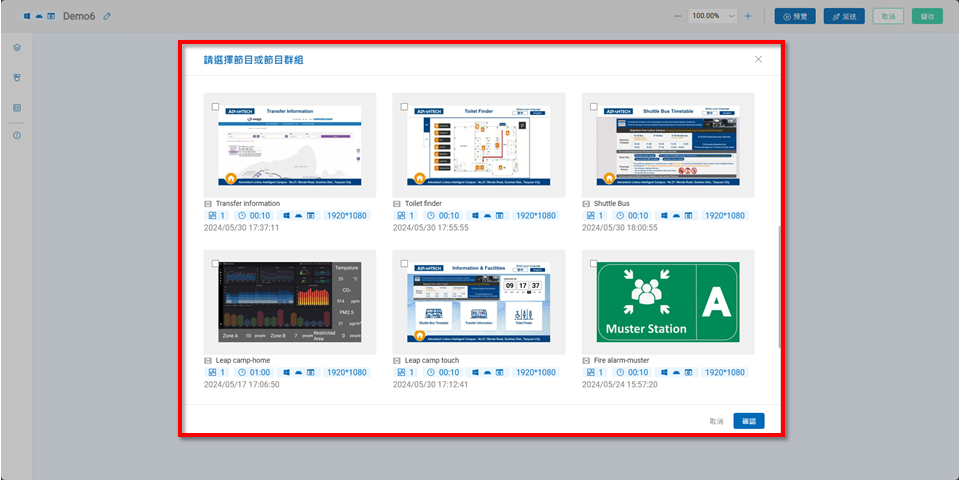The width and height of the screenshot is (960, 480).
Task: Click the program type icon before Transfer information
Action: 208,203
